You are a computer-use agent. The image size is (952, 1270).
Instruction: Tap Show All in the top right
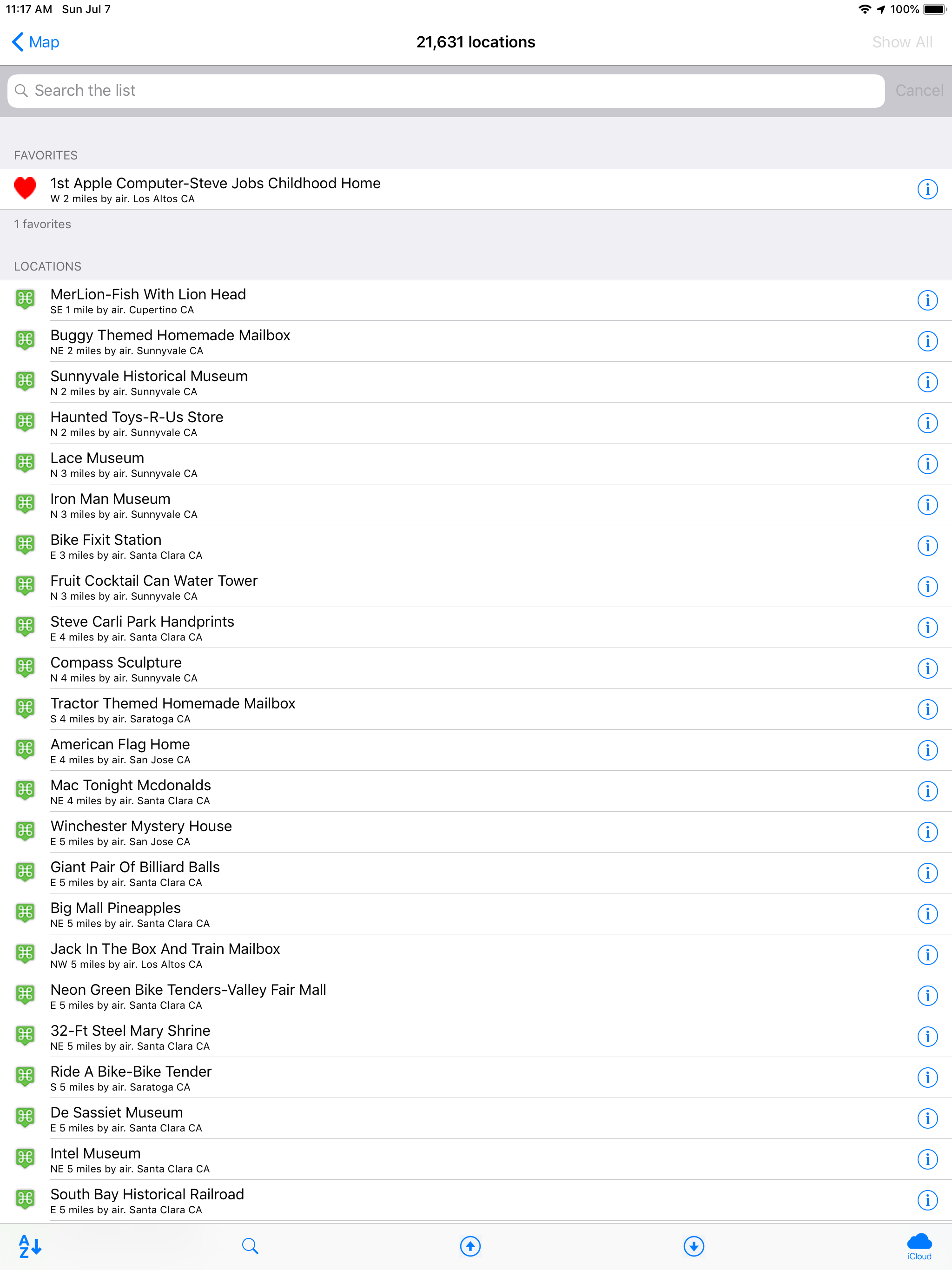(903, 42)
